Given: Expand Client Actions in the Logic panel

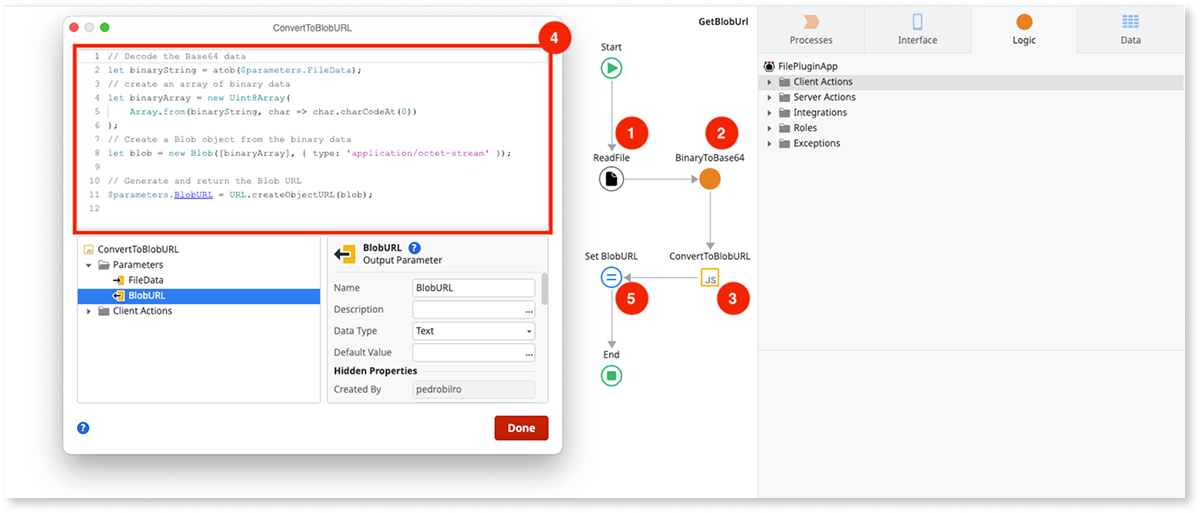Looking at the screenshot, I should tap(769, 82).
